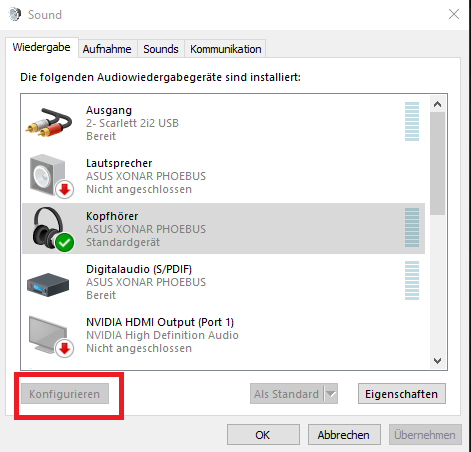
Task: Click the Lautsprecher speaker icon
Action: [x=51, y=176]
